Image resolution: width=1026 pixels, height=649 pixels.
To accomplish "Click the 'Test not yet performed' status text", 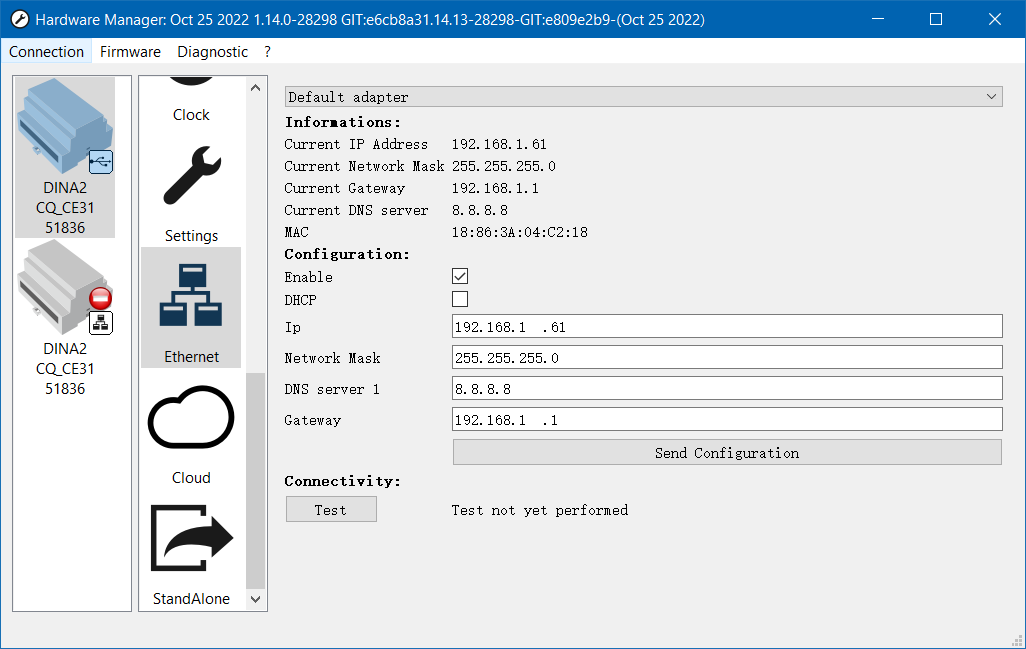I will [x=540, y=510].
